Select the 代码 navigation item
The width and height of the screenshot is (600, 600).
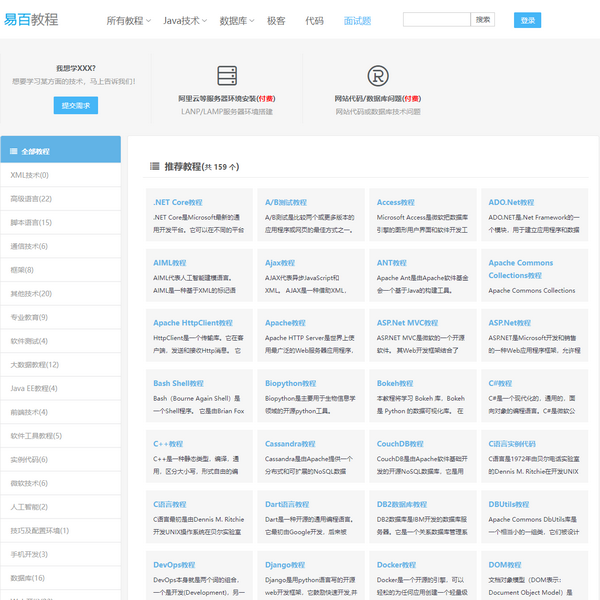[x=314, y=20]
